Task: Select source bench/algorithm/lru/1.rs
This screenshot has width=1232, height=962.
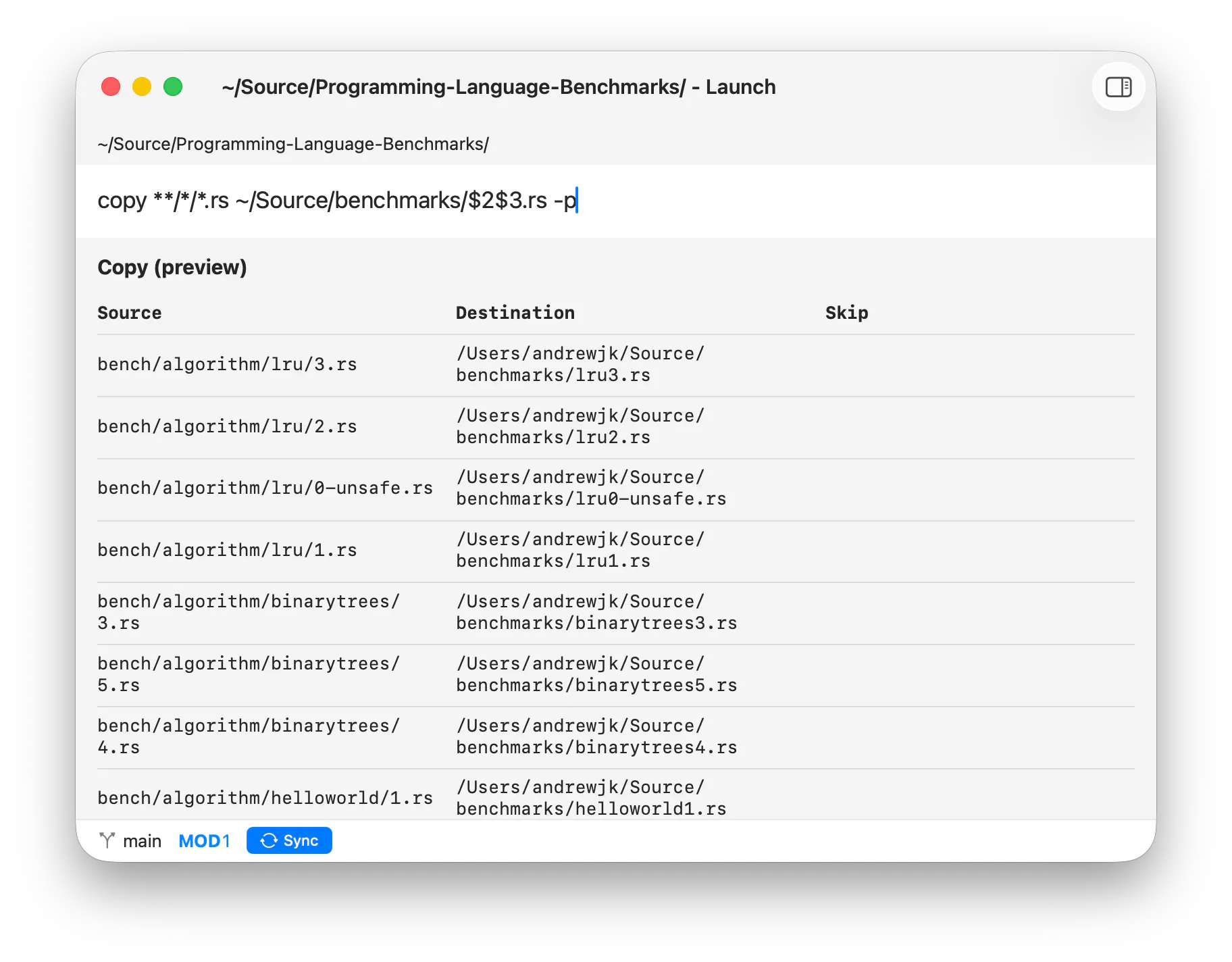Action: point(227,551)
